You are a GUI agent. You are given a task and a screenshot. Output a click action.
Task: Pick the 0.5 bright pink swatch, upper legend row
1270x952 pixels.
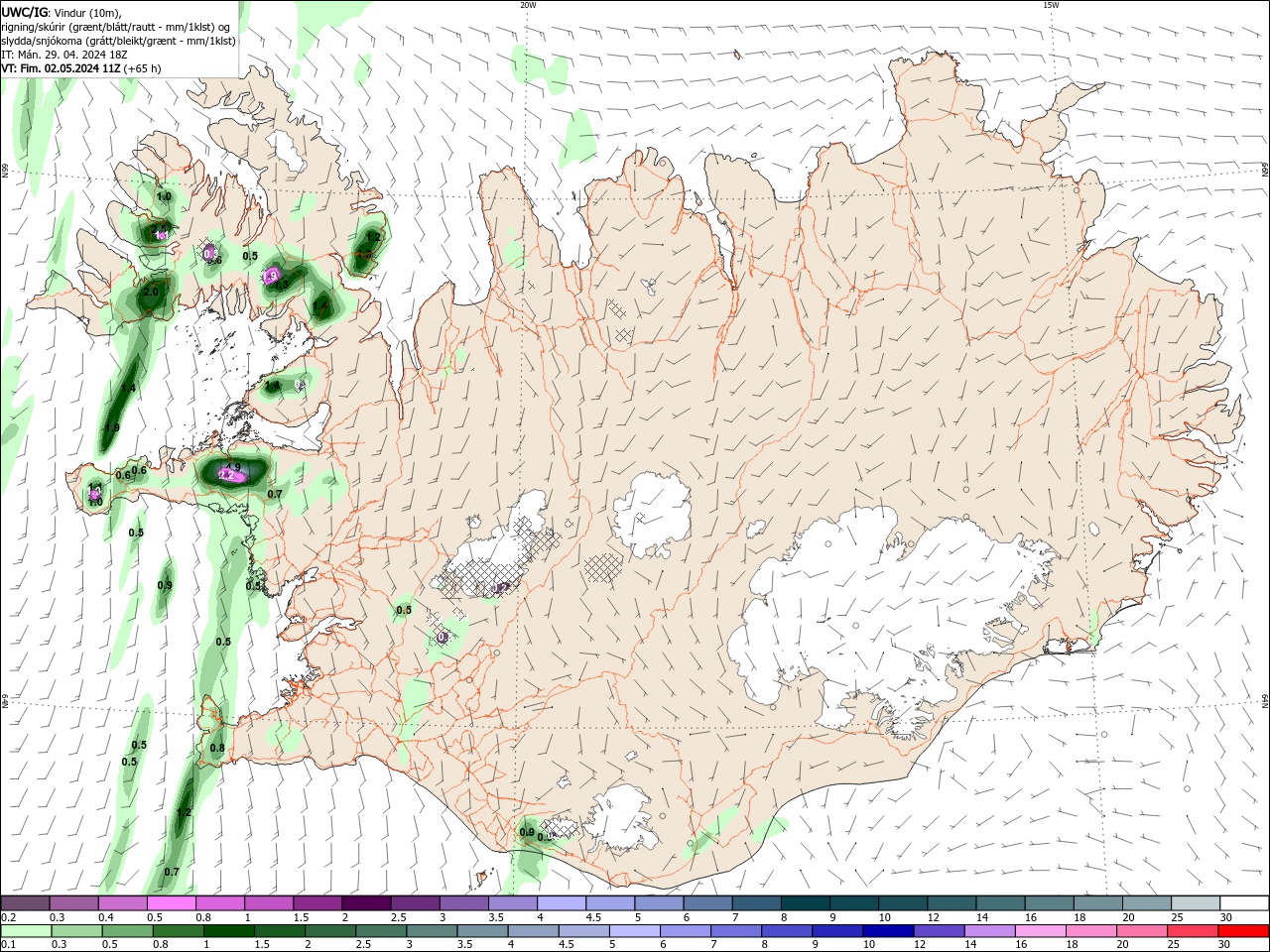(x=171, y=902)
